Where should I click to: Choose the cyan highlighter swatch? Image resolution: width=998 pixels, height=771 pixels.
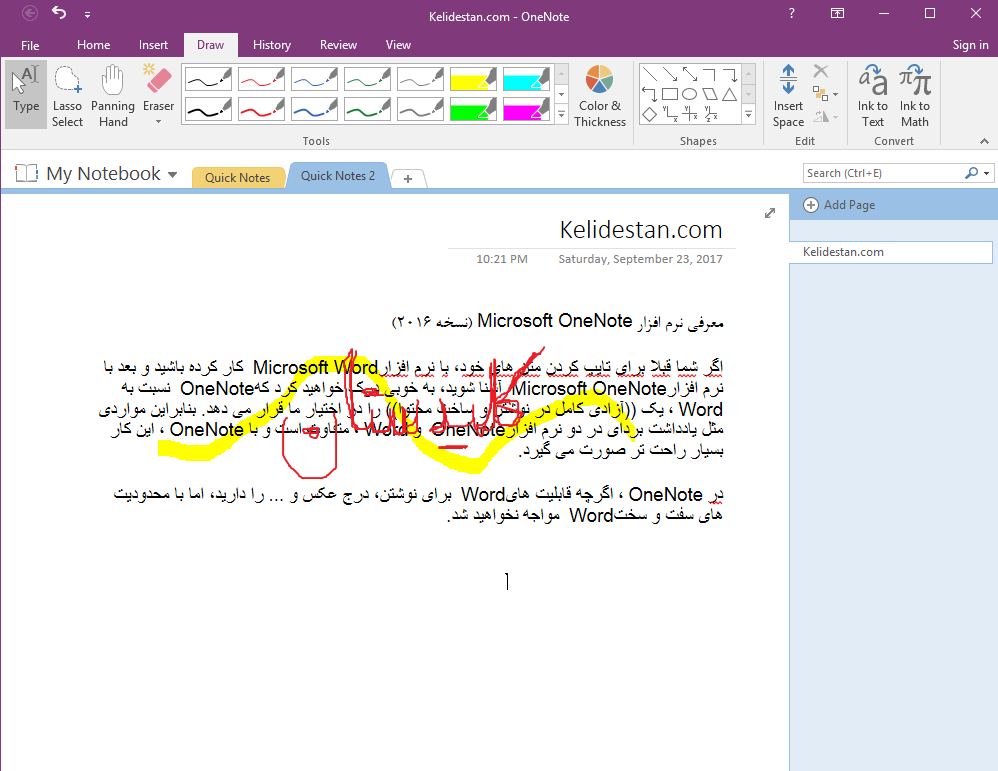[525, 79]
